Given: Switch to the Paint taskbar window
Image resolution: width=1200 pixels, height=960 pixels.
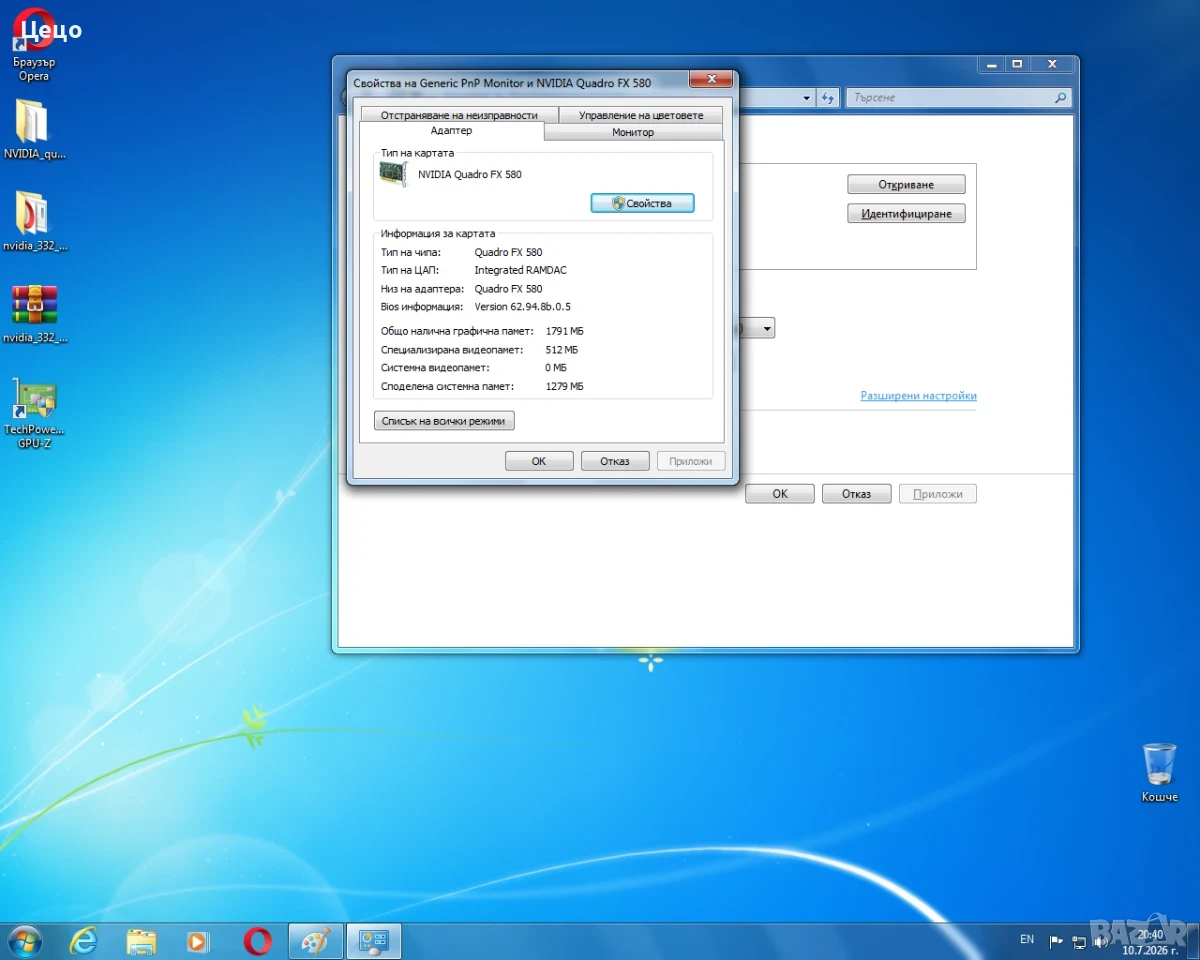Looking at the screenshot, I should pos(316,941).
